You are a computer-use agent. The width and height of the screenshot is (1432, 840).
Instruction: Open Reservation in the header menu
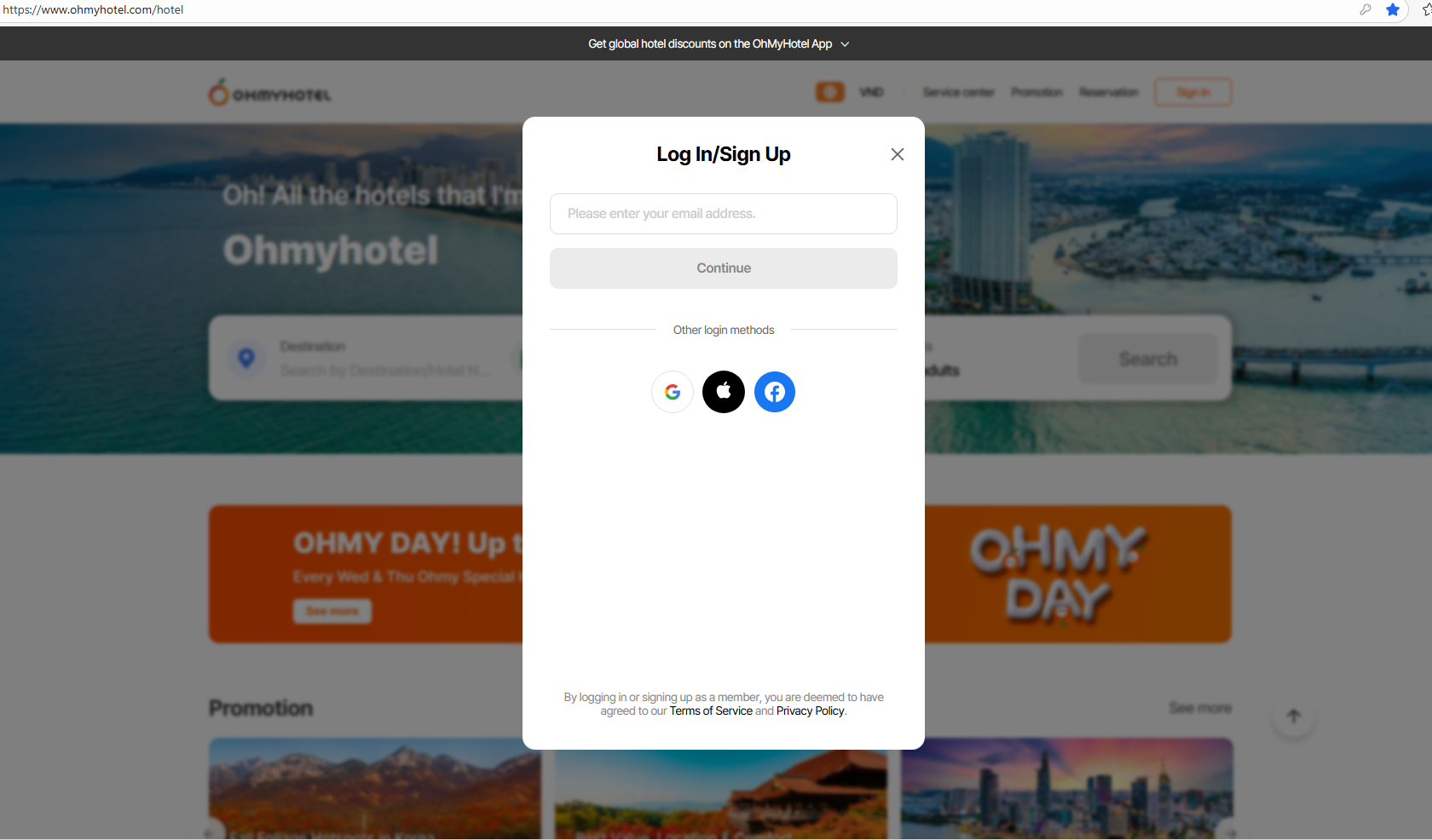coord(1108,92)
